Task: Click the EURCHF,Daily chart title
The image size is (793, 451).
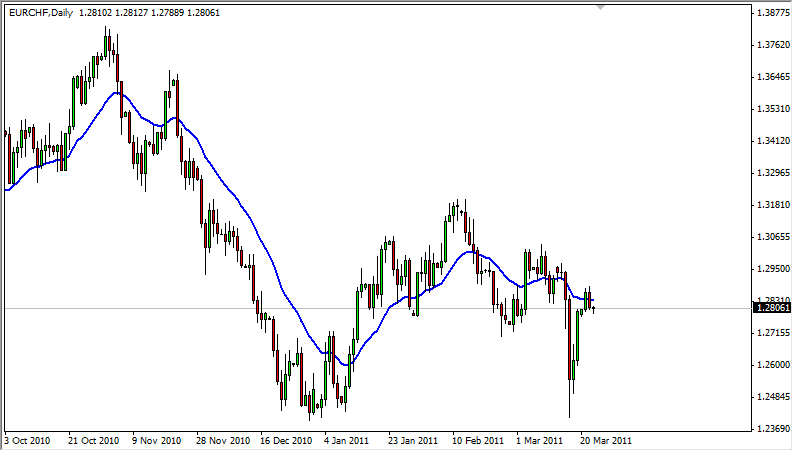Action: point(41,13)
